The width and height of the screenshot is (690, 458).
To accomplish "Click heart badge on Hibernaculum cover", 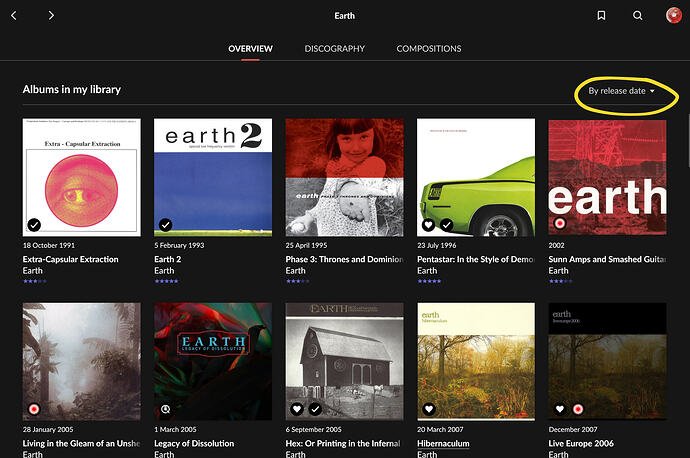I will (x=428, y=409).
